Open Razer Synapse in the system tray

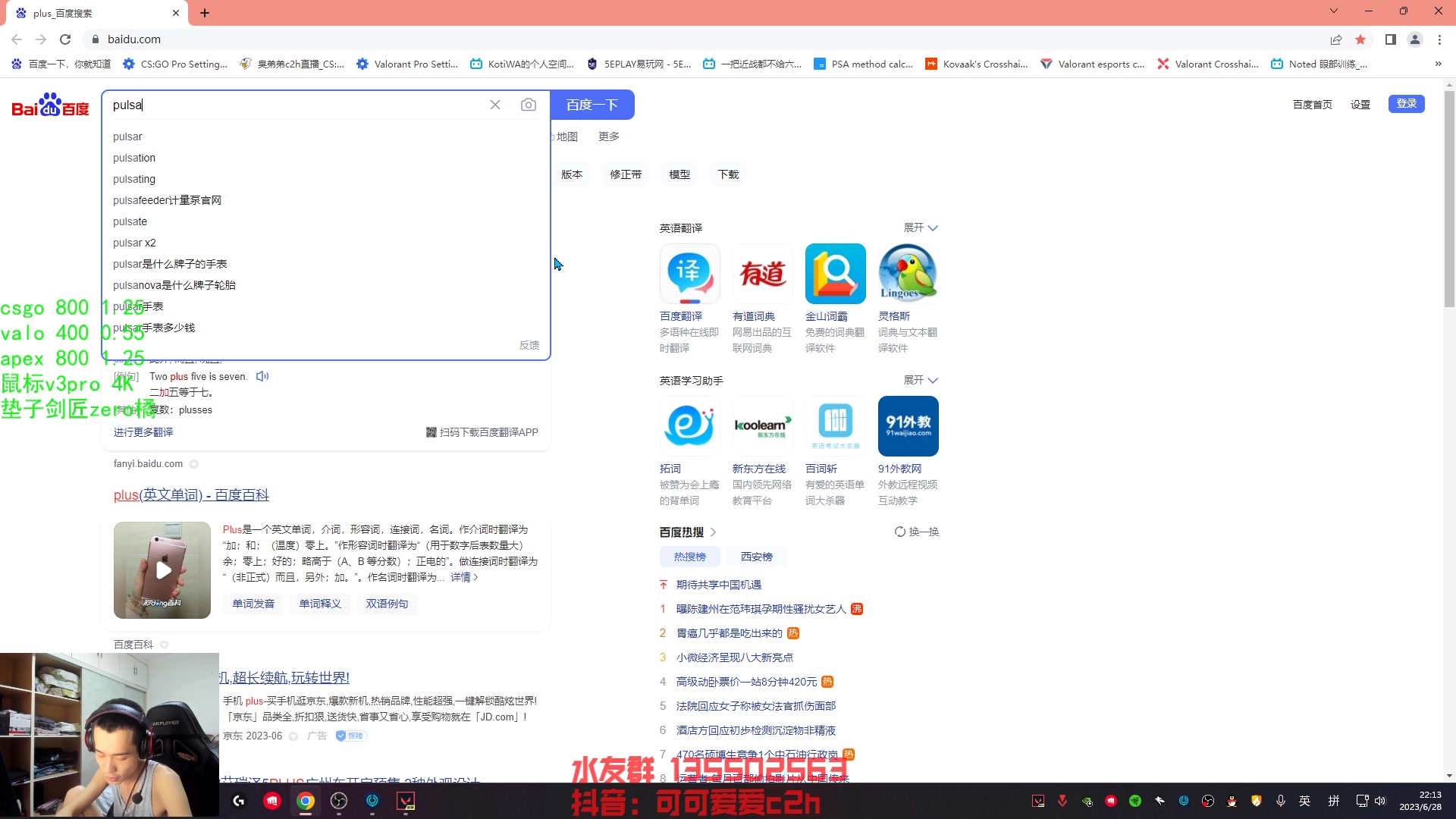click(x=1135, y=801)
